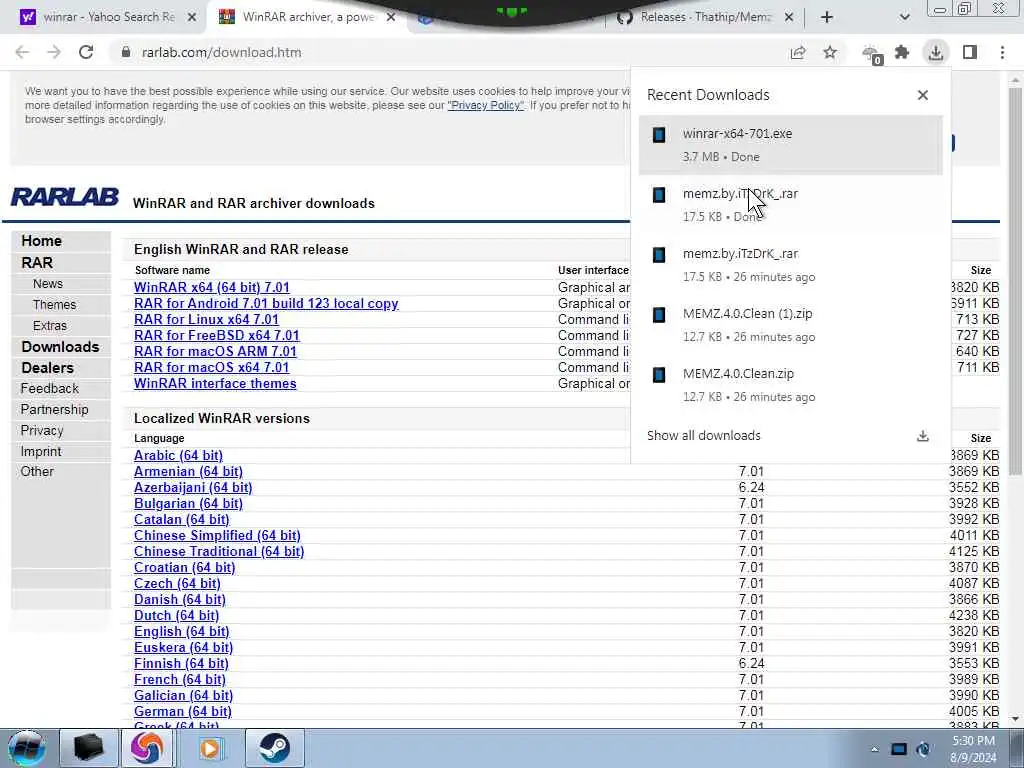
Task: Open WinRAR interface themes link
Action: tap(215, 383)
